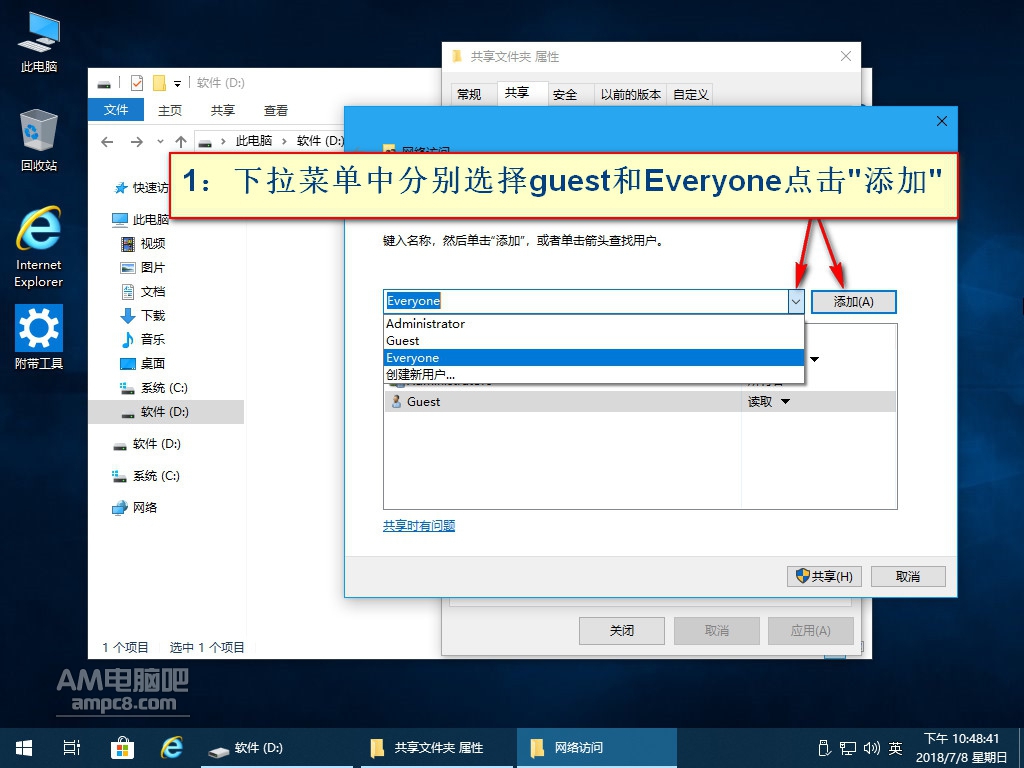
Task: Click the USB device tray icon
Action: pos(824,748)
